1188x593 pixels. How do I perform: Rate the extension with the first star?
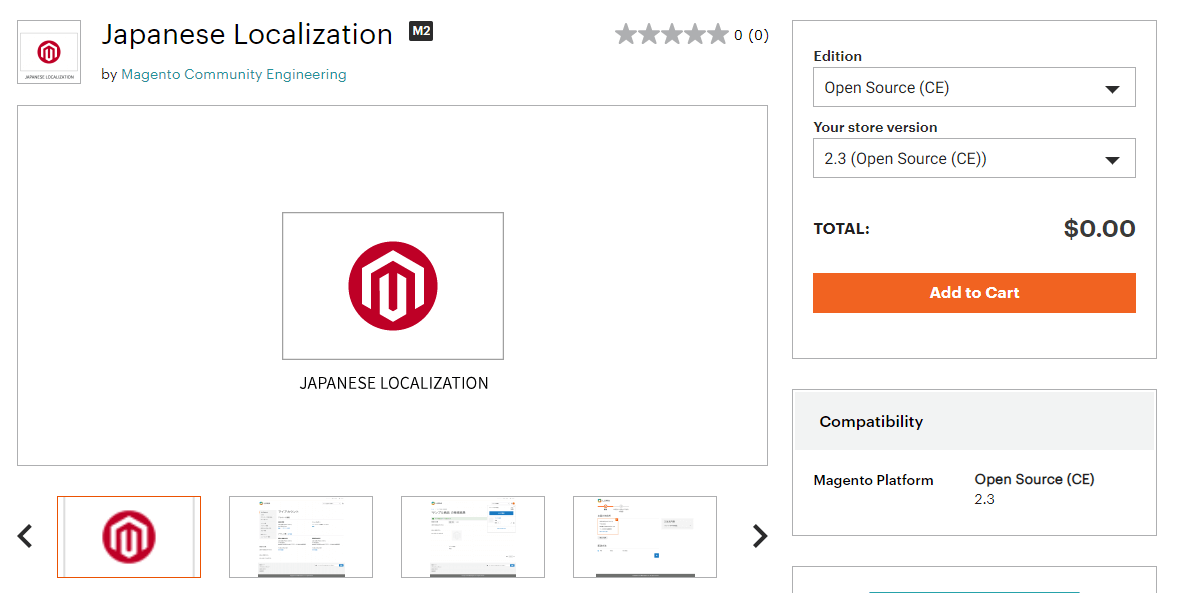click(626, 33)
